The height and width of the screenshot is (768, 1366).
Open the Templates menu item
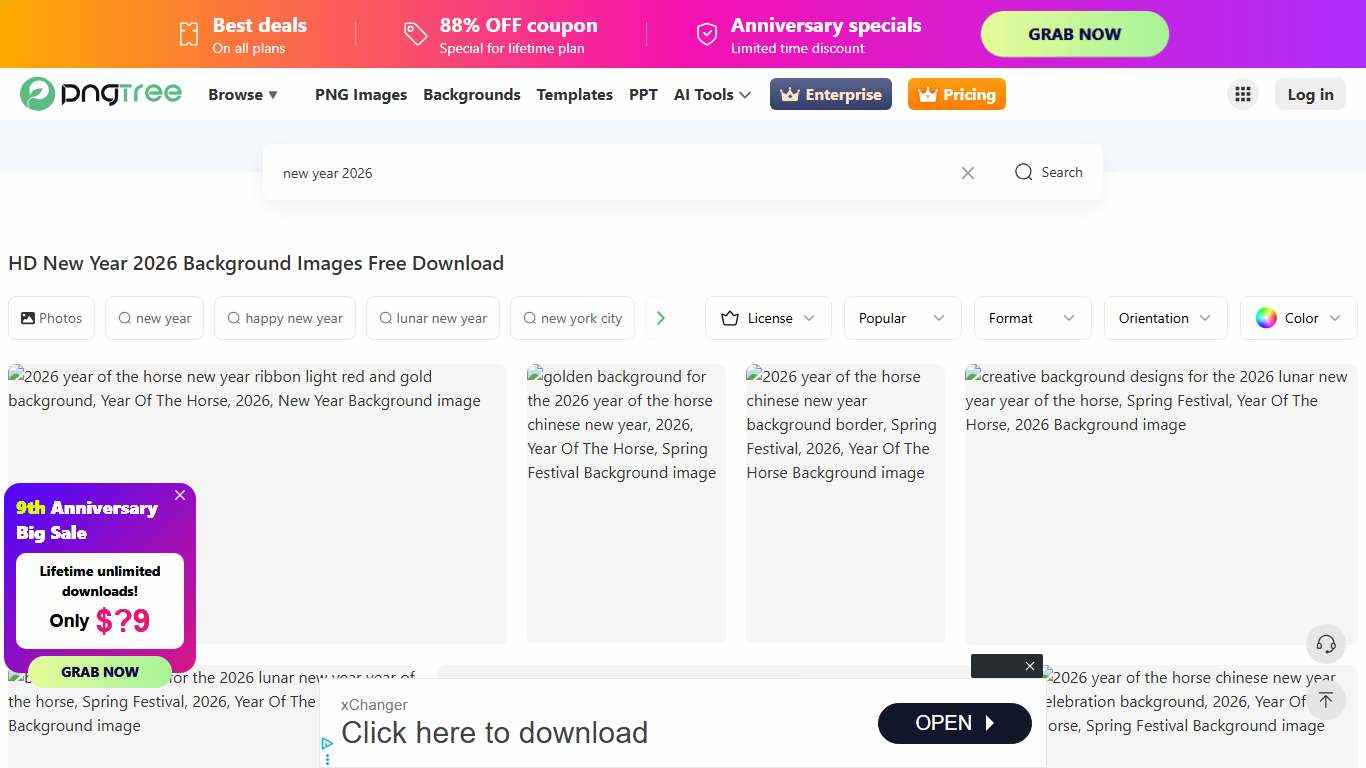(x=574, y=94)
